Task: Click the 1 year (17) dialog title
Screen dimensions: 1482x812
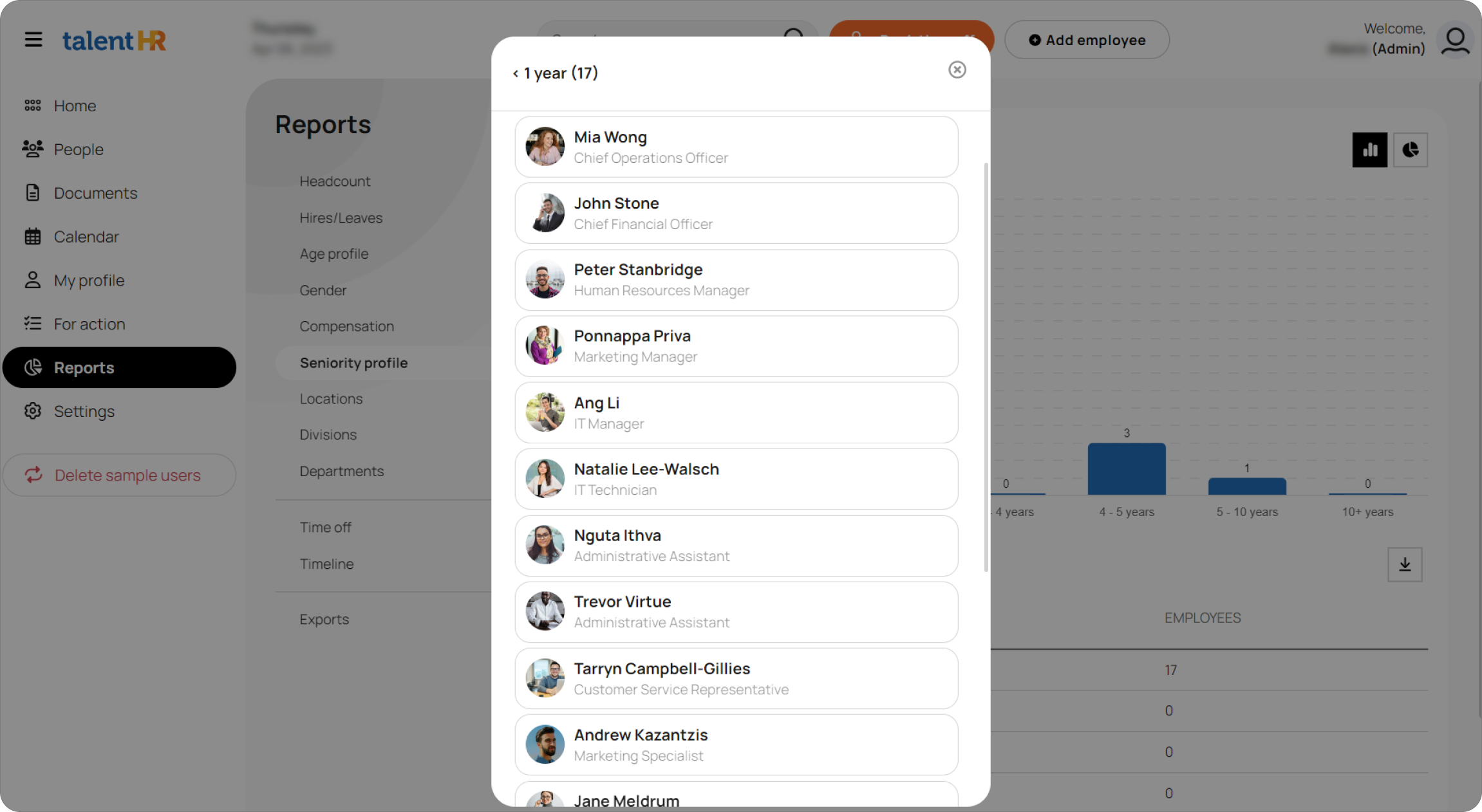Action: [x=561, y=73]
